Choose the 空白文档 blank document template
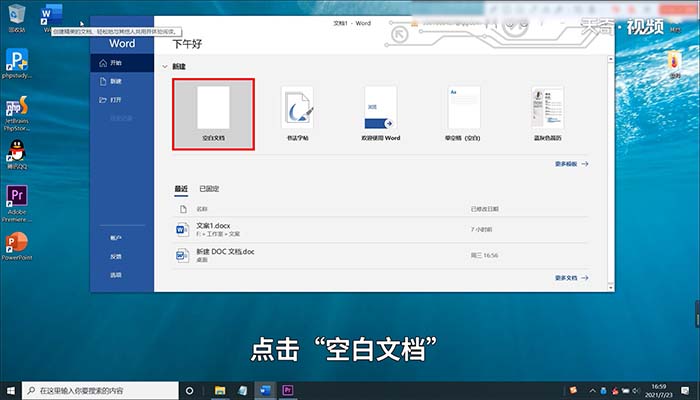 pyautogui.click(x=213, y=114)
